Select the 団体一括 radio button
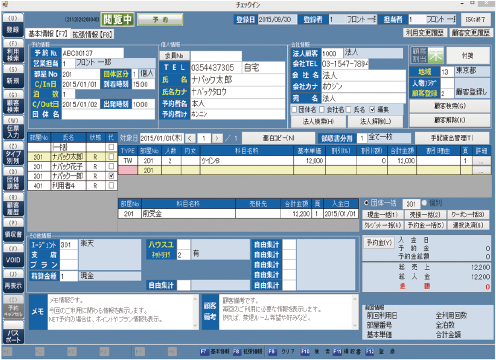496x360 pixels. pyautogui.click(x=367, y=203)
